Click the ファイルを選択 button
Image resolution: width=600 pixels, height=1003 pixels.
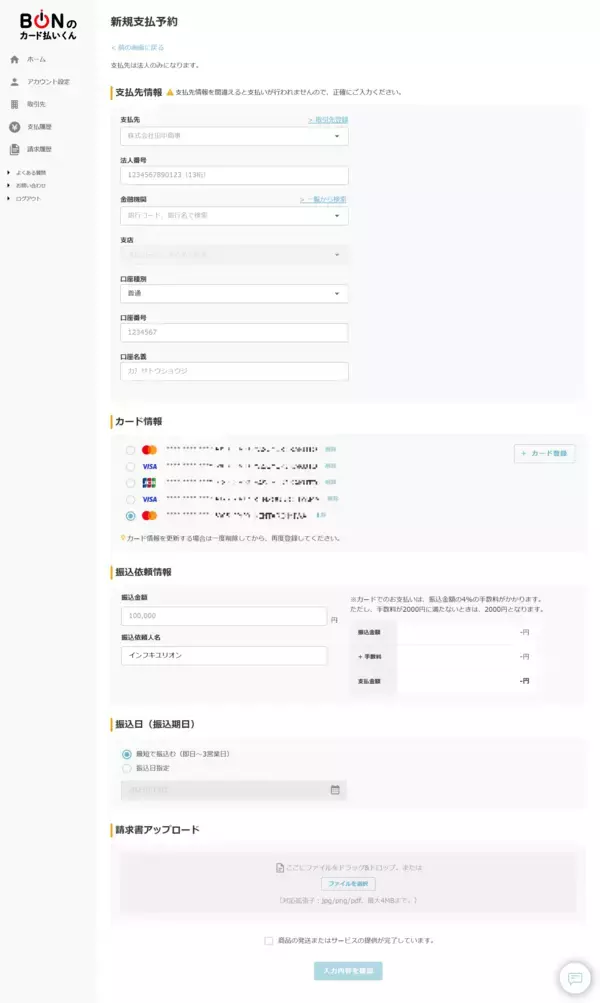pos(348,884)
